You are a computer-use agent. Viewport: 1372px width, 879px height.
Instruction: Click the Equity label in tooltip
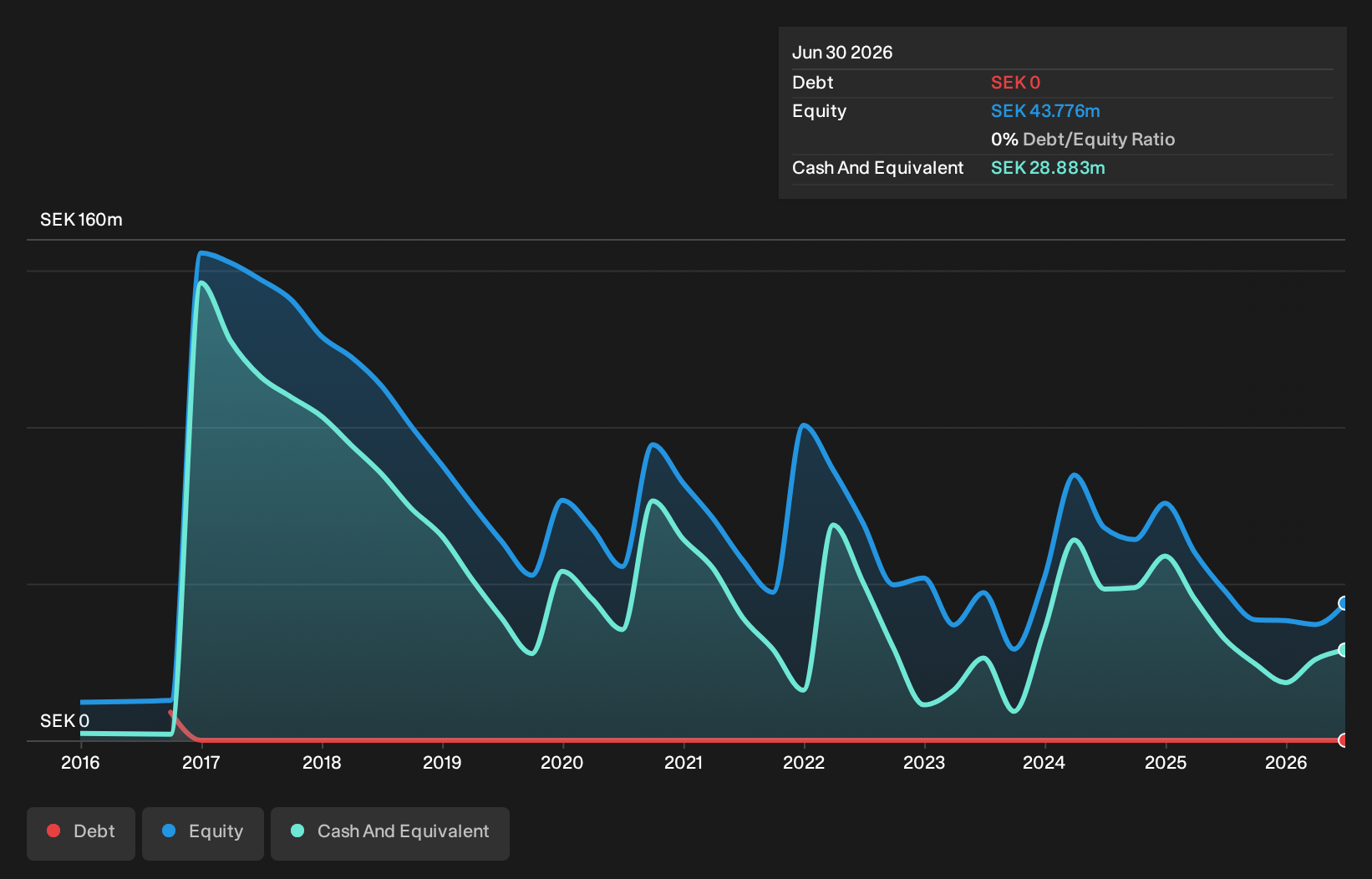pos(819,111)
